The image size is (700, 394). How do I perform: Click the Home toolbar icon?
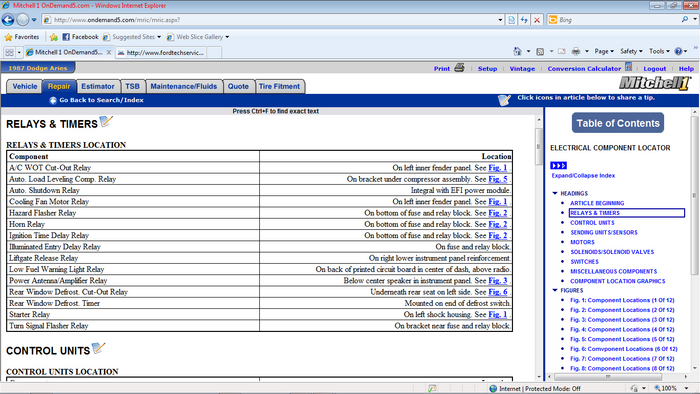[517, 51]
